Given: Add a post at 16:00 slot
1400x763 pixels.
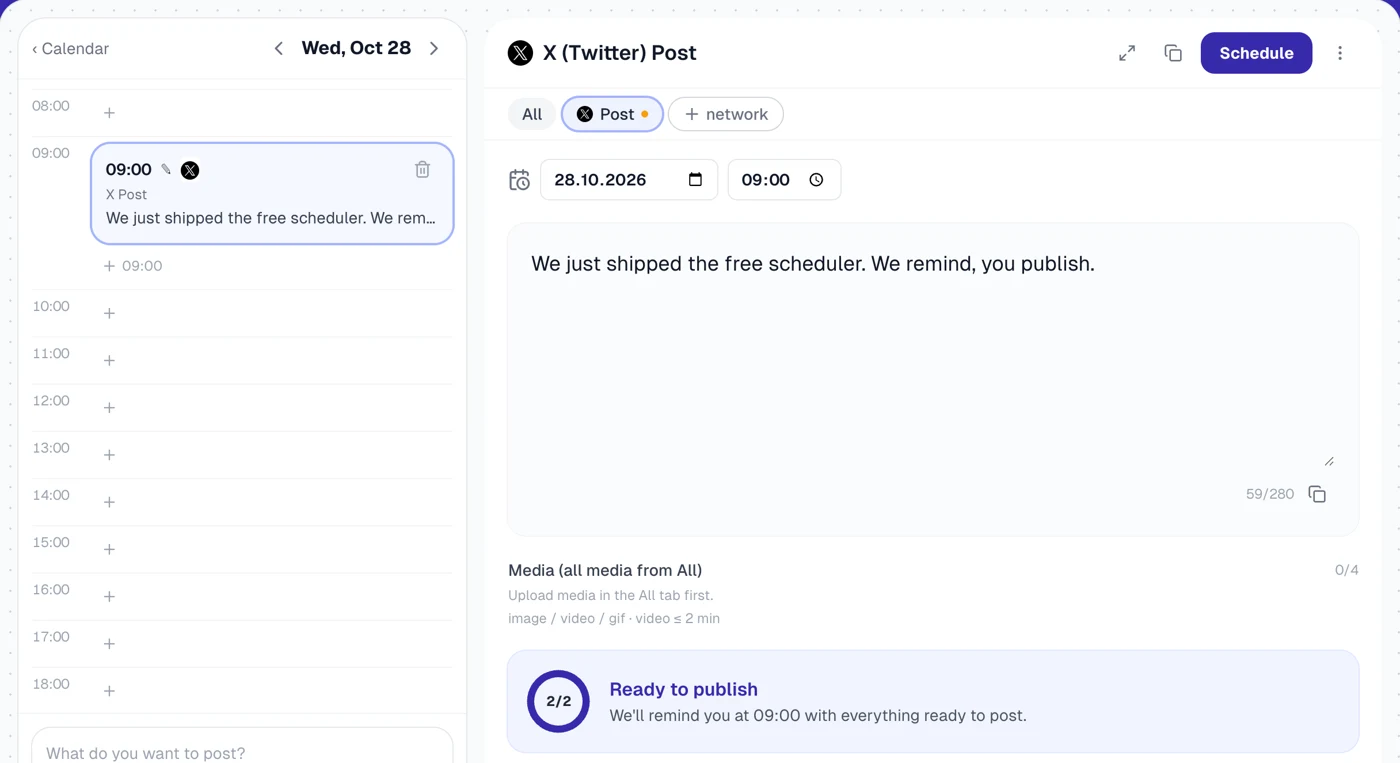Looking at the screenshot, I should [x=110, y=596].
